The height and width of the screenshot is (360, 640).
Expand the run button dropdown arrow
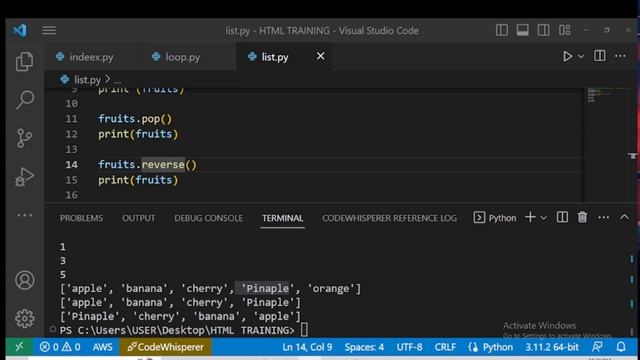(x=581, y=57)
